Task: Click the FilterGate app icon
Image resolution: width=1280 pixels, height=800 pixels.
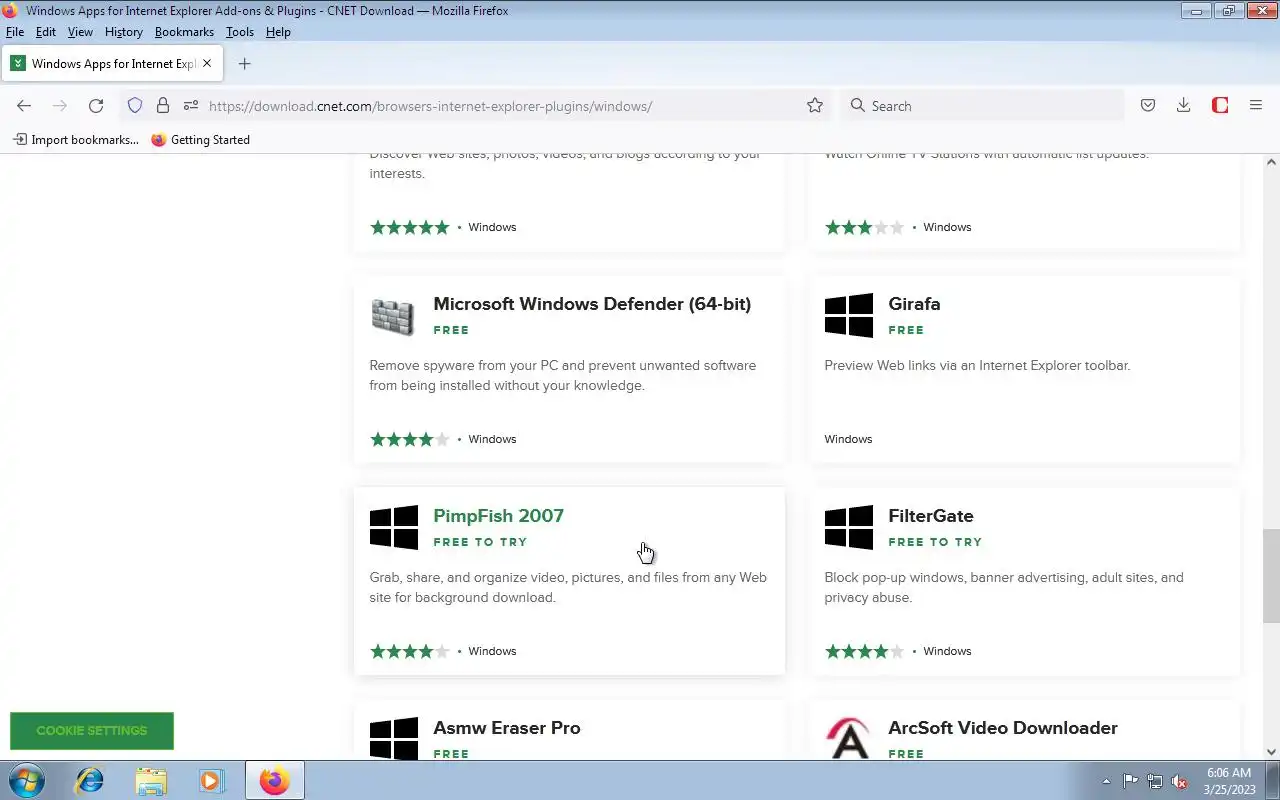Action: click(848, 527)
